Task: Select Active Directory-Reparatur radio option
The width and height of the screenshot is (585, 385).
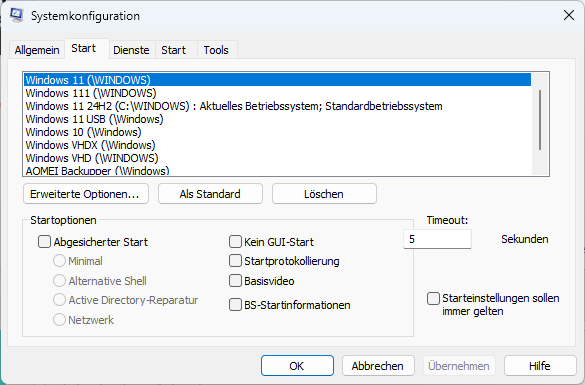Action: [59, 300]
